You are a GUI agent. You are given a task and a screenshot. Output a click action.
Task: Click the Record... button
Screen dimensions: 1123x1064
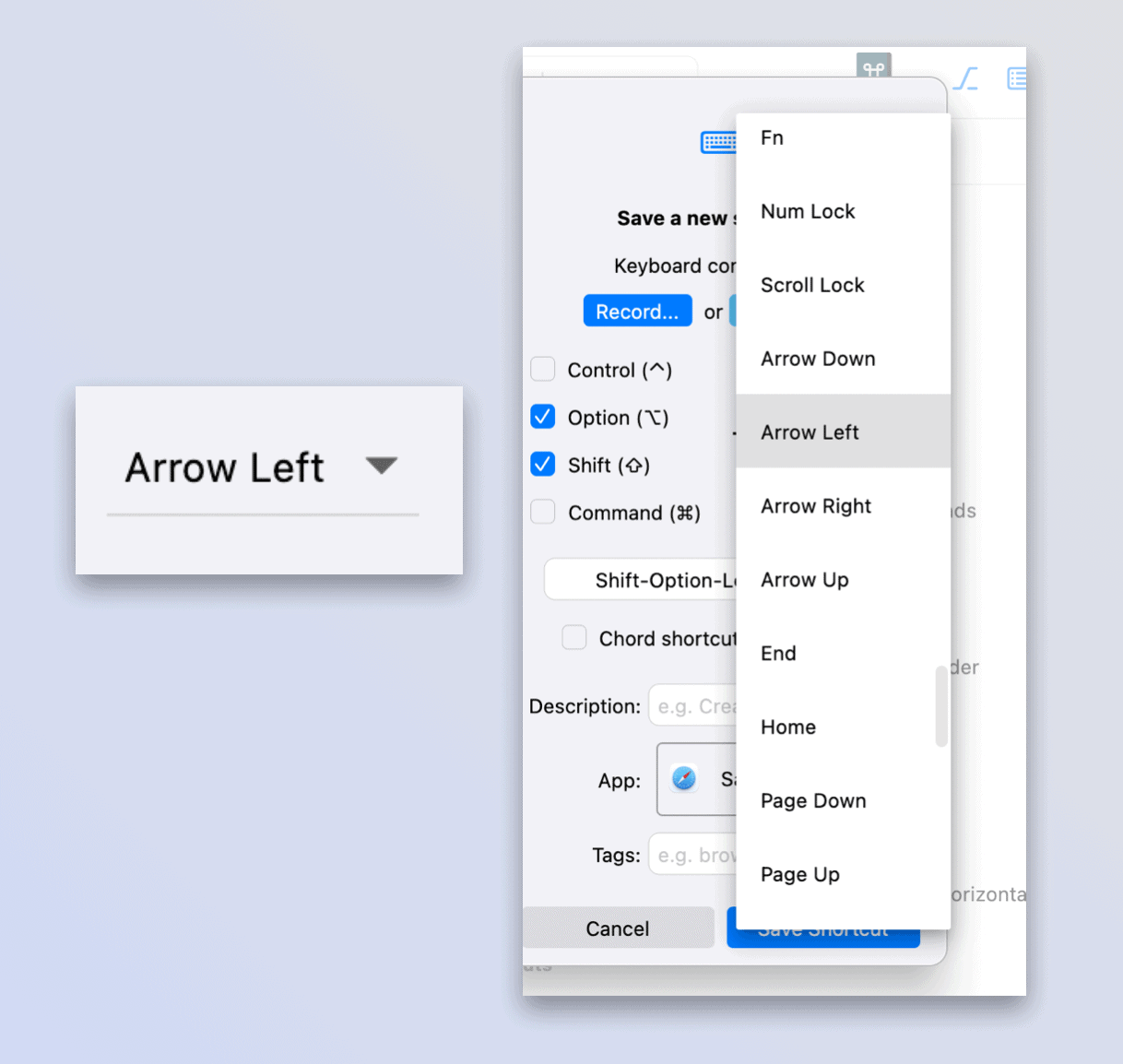[637, 311]
